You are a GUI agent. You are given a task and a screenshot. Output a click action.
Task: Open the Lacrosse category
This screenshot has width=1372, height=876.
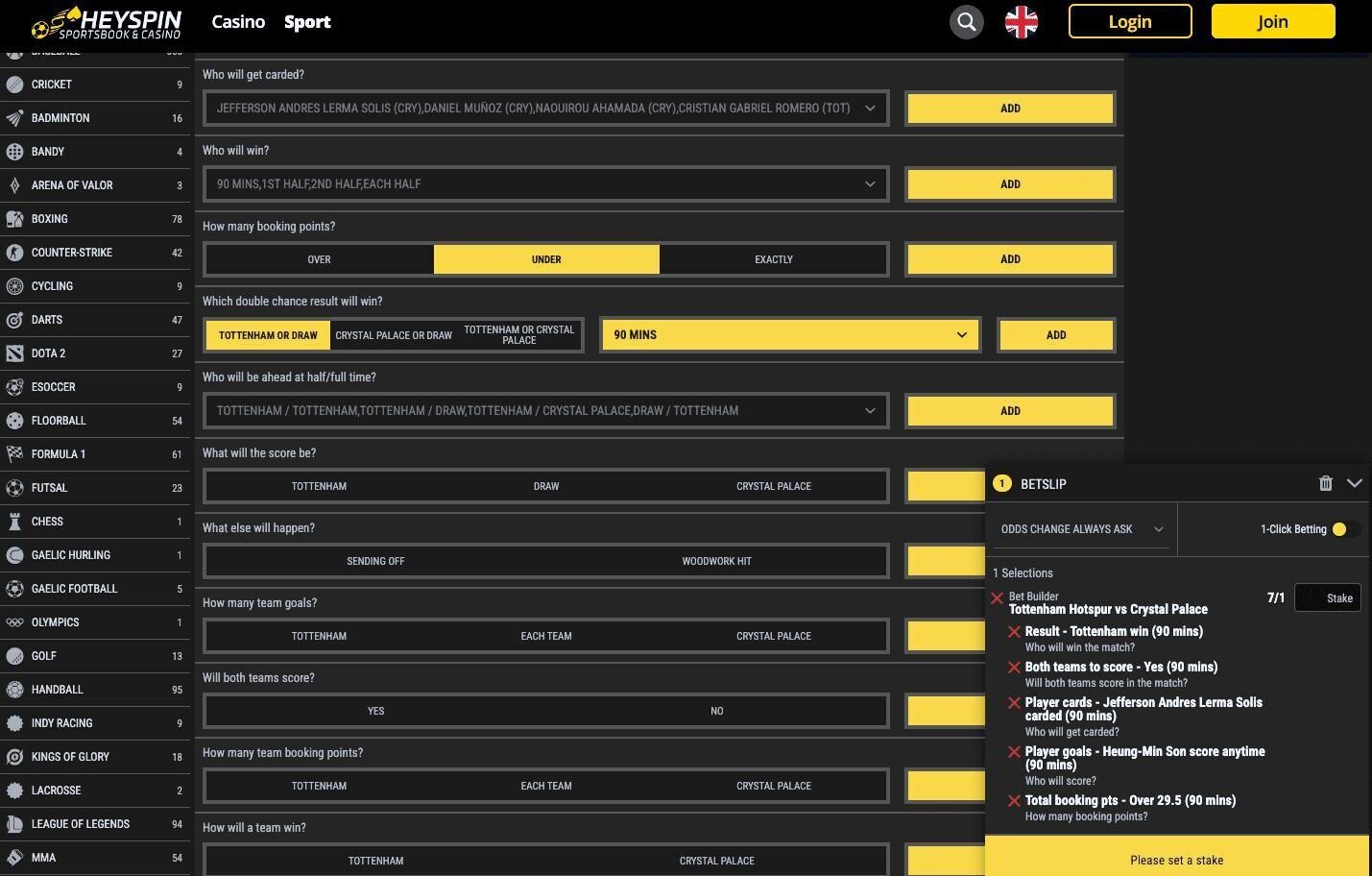pos(95,791)
